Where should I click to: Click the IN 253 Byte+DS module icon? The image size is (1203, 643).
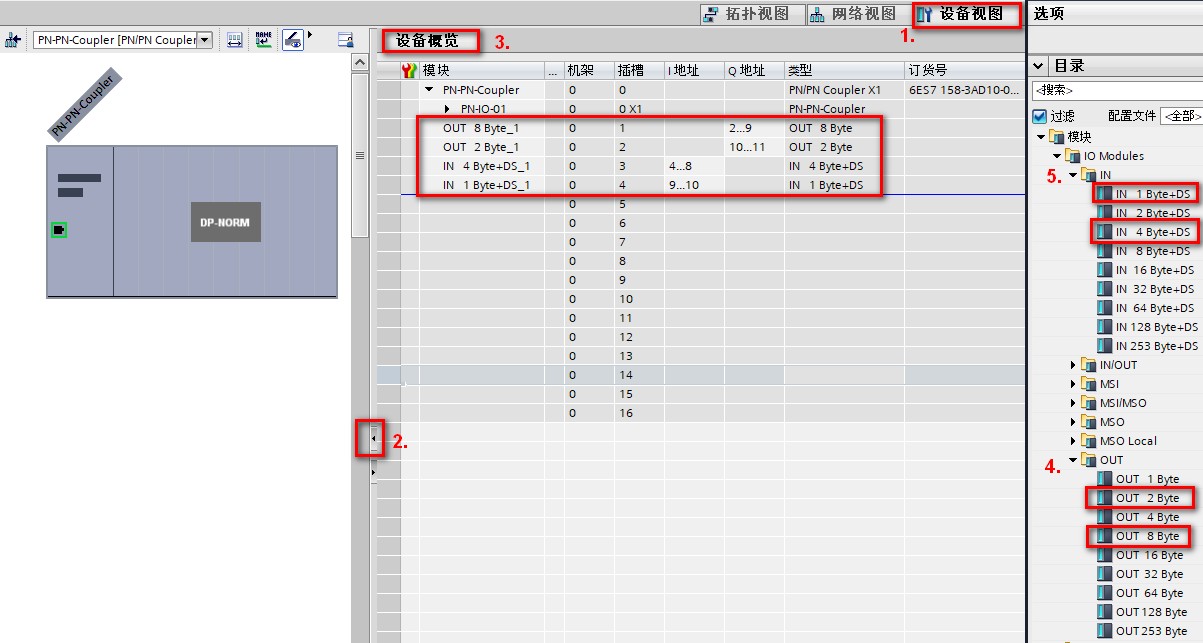coord(1104,346)
